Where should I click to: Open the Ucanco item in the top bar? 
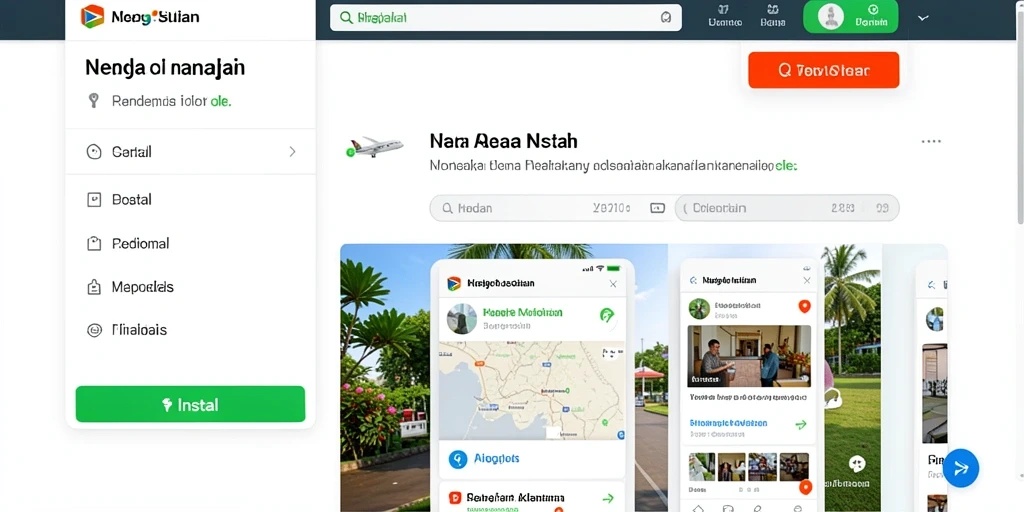(725, 16)
